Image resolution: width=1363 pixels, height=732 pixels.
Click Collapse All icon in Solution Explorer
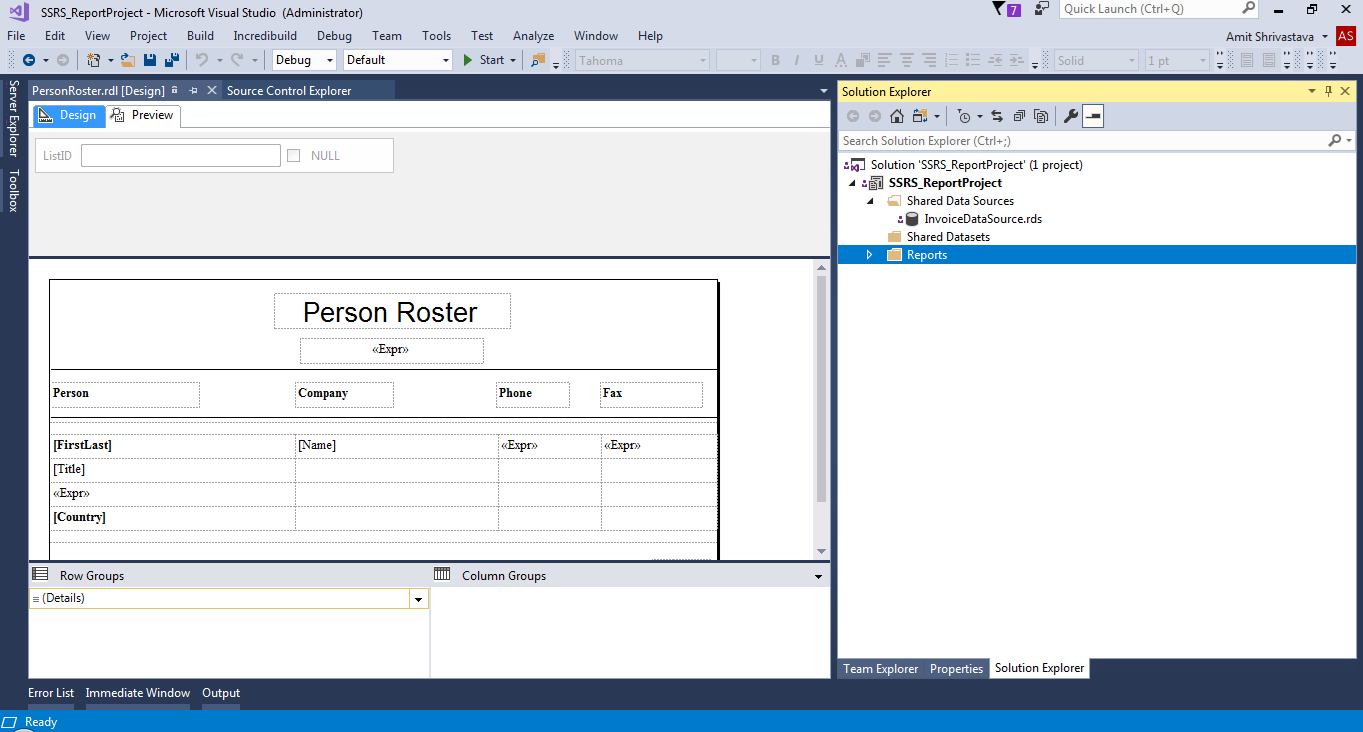[1019, 116]
